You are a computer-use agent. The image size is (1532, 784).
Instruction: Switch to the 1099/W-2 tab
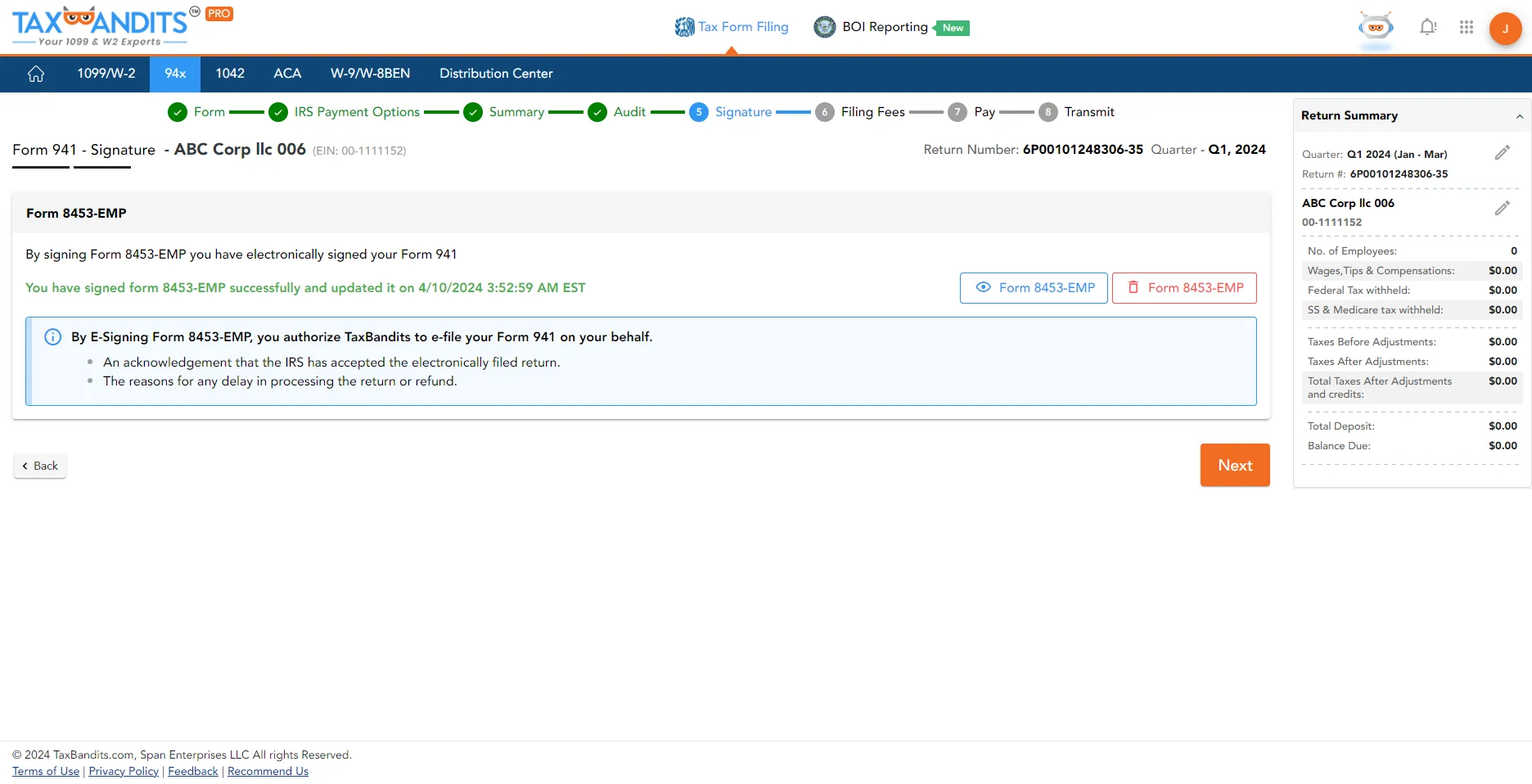click(106, 74)
